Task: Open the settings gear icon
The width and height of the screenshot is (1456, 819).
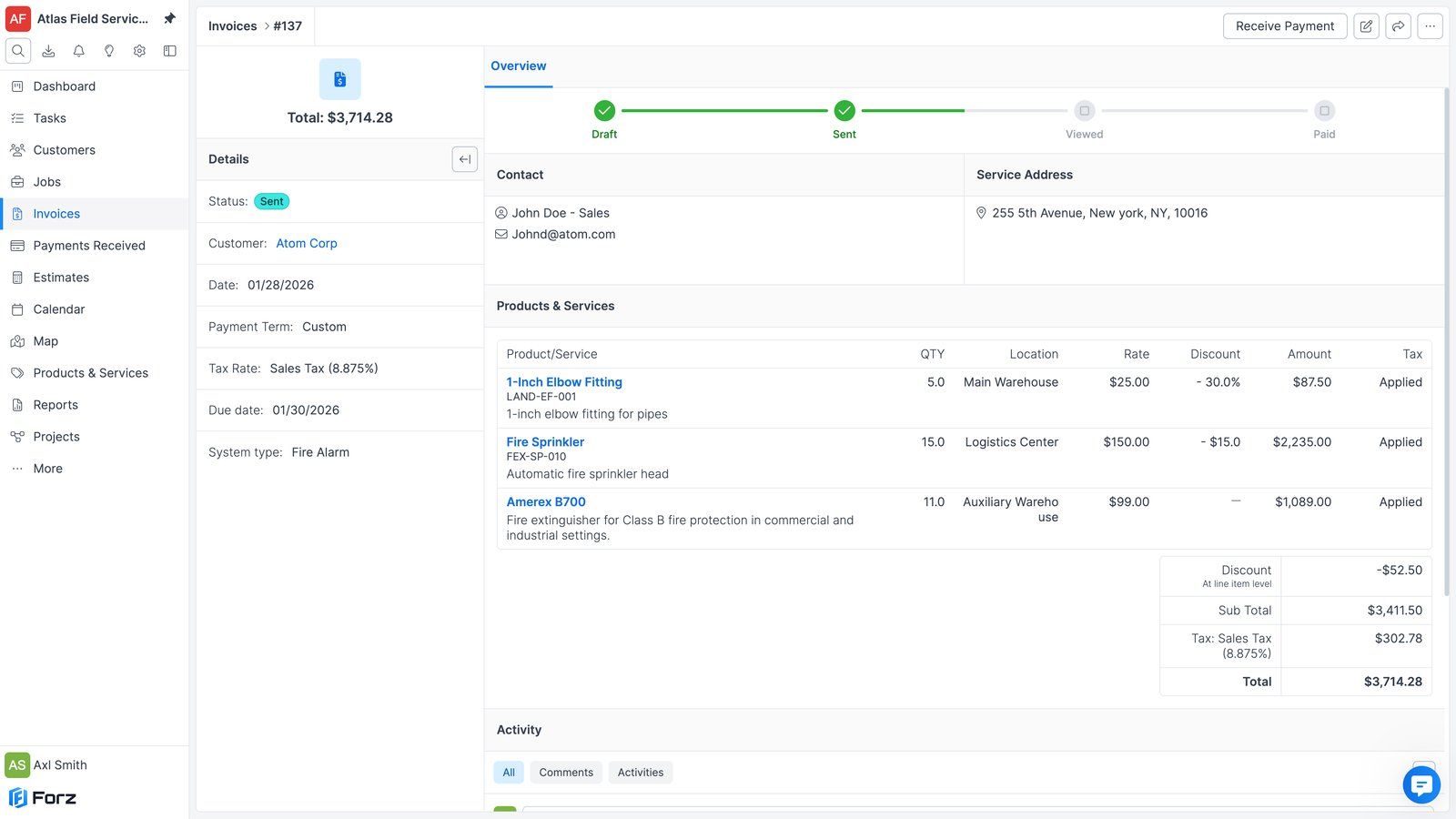Action: tap(139, 51)
